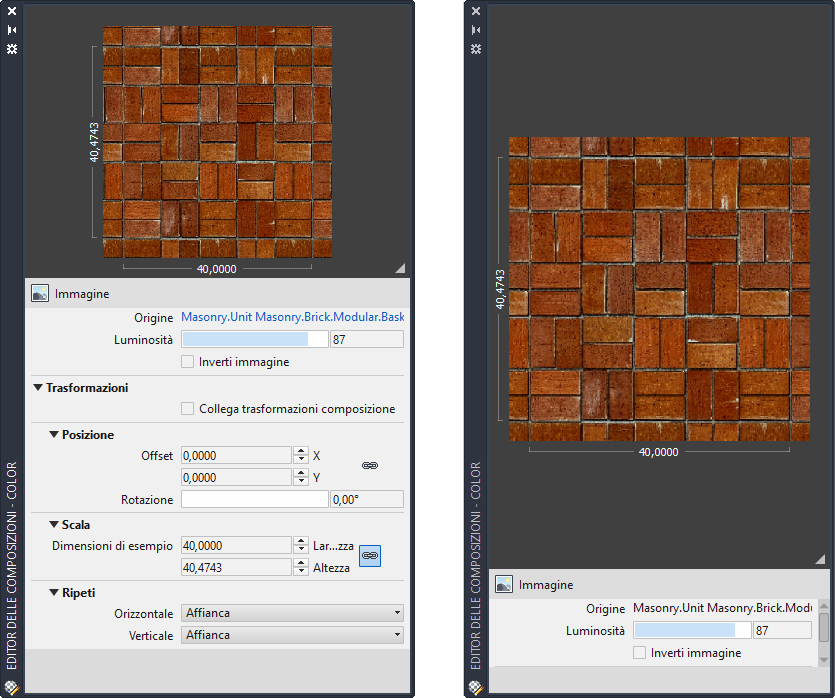Check Collega trasformazioni composizione
Viewport: 835px width, 698px height.
187,409
